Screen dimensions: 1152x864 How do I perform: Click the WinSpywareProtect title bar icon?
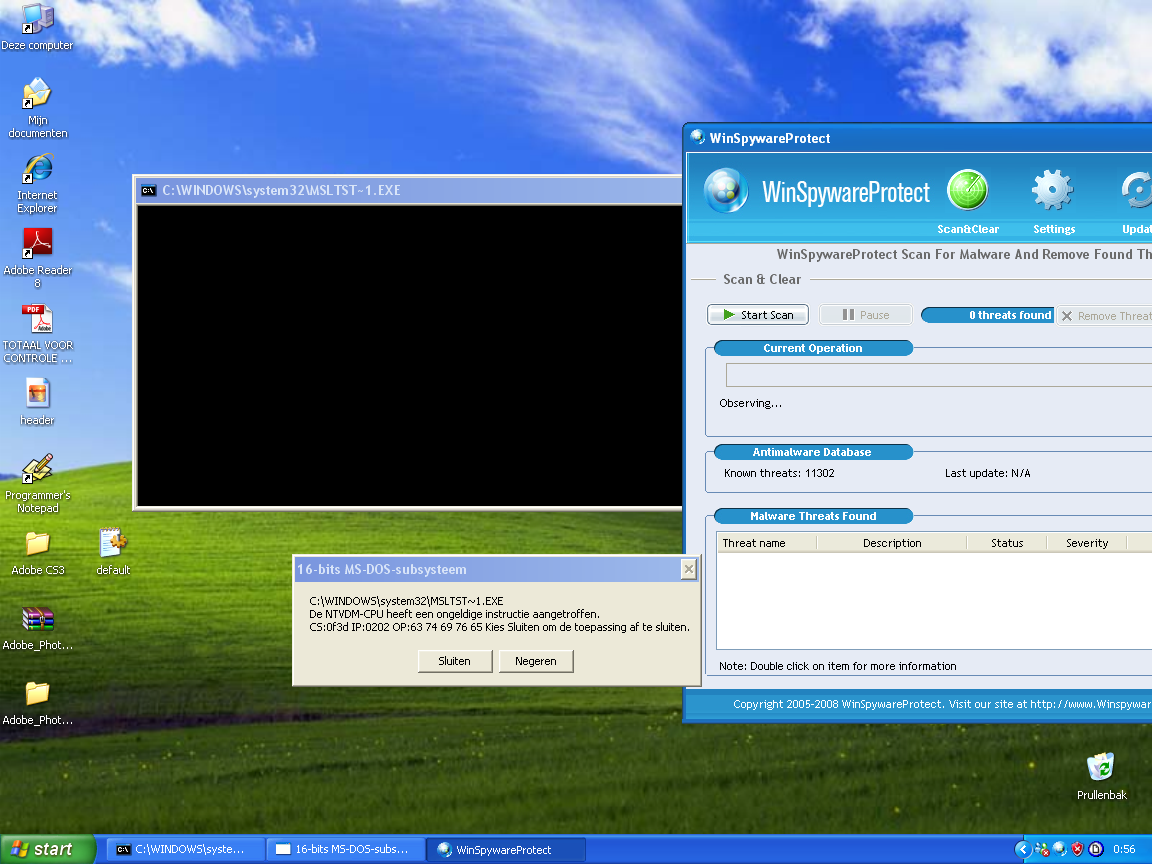click(697, 137)
